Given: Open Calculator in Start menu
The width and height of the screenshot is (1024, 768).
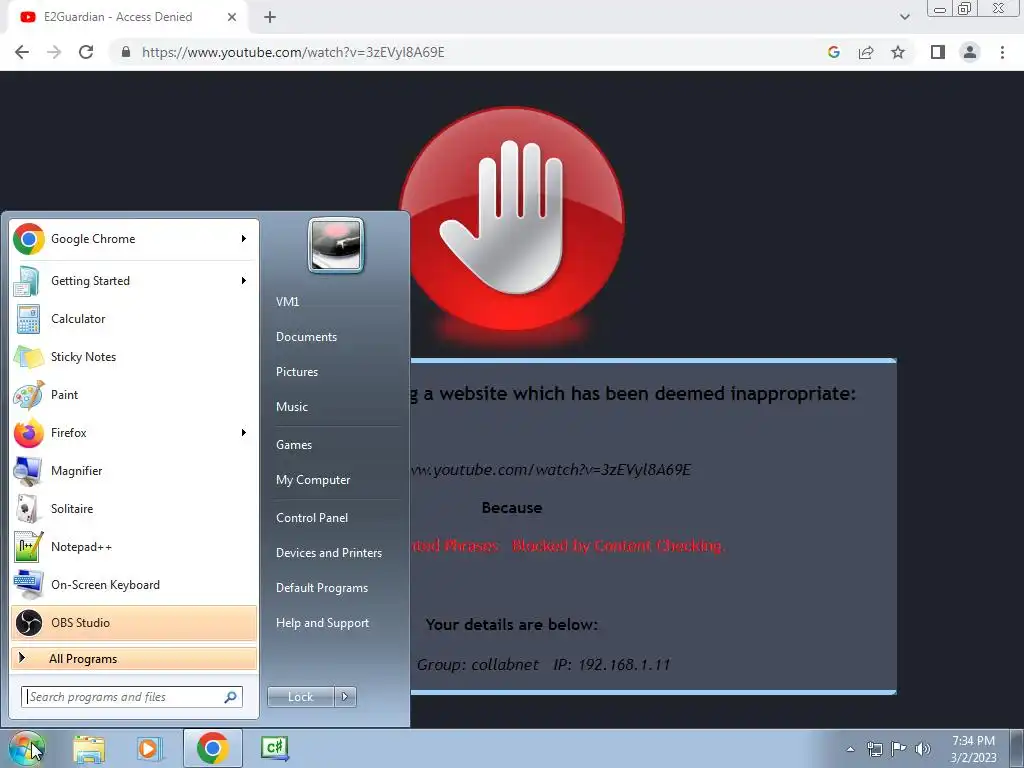Looking at the screenshot, I should pos(134,319).
